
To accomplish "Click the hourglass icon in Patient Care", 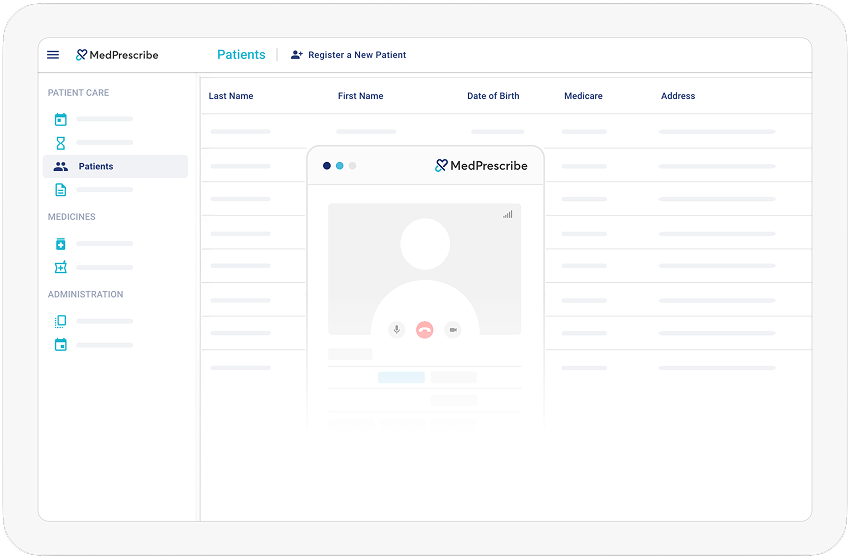I will coord(60,143).
